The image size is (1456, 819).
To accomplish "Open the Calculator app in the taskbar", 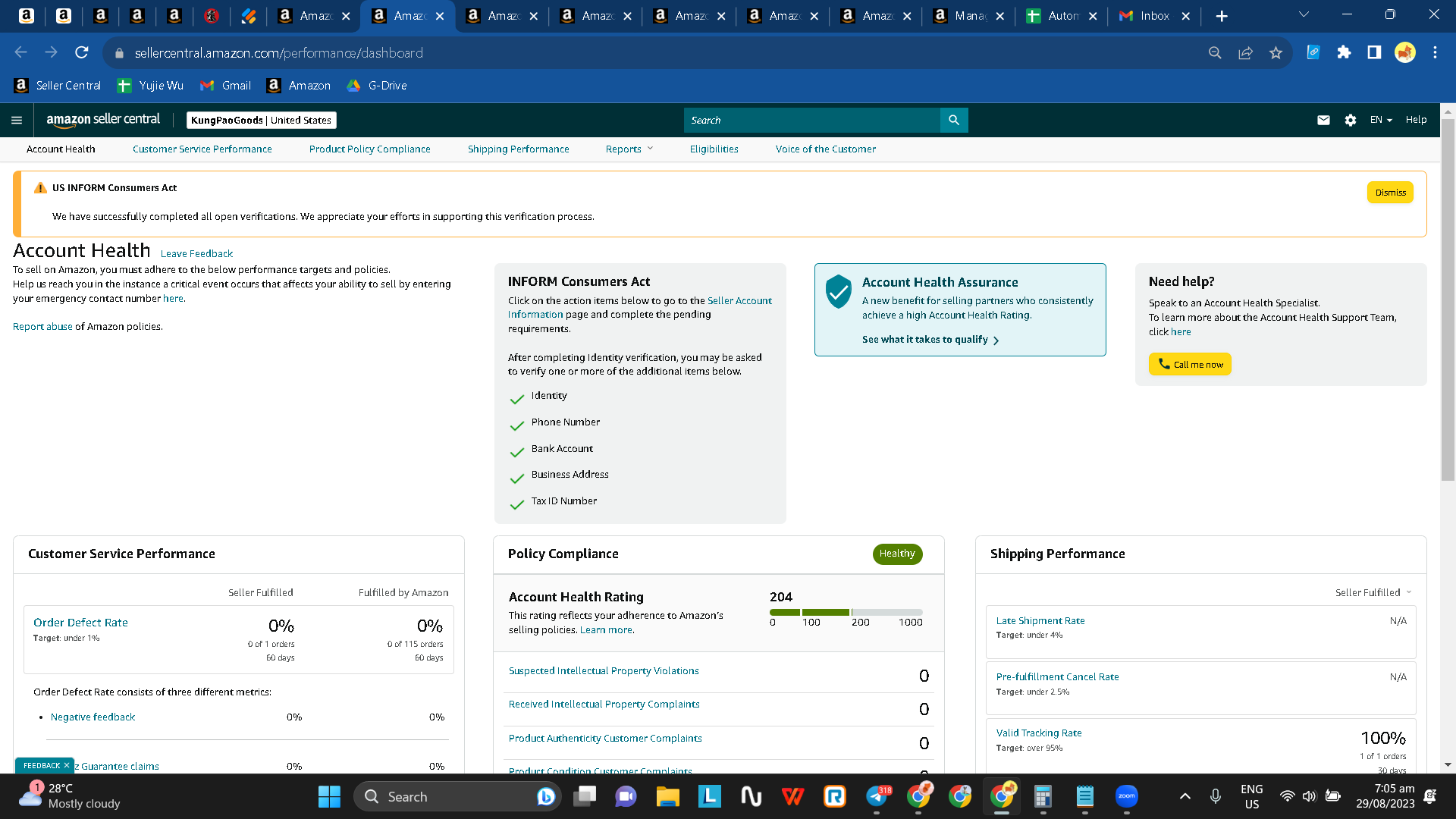I will pyautogui.click(x=1043, y=796).
